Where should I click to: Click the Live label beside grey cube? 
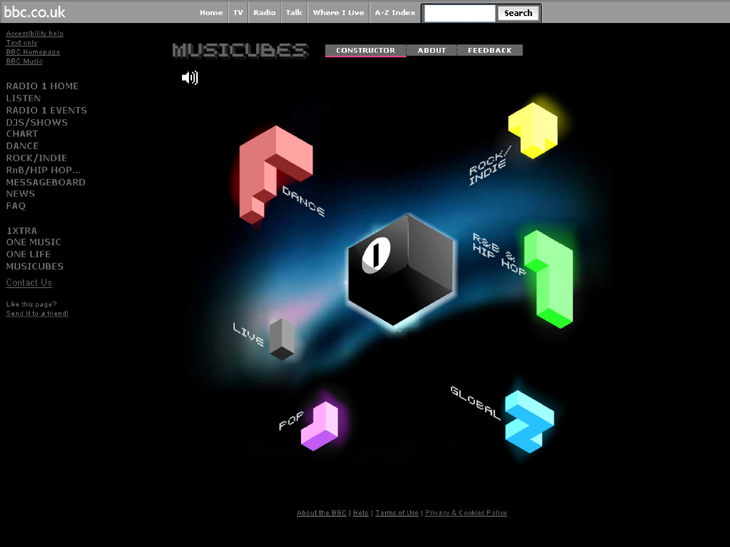(249, 334)
